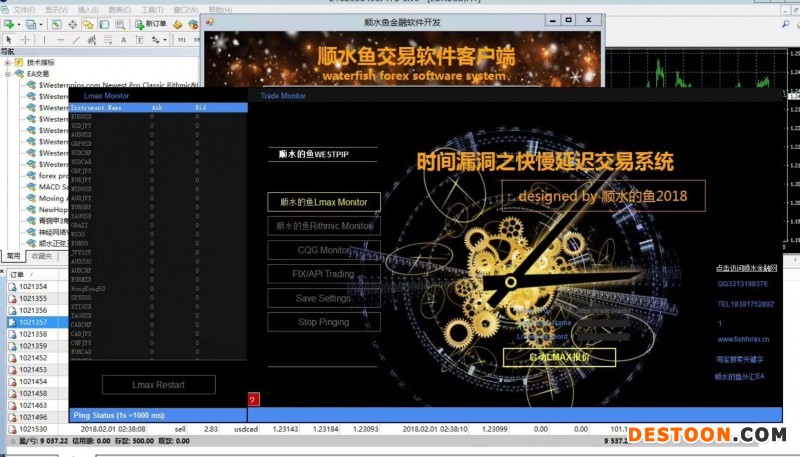Select the vertical line drawing tool
This screenshot has width=800, height=457.
(x=44, y=39)
